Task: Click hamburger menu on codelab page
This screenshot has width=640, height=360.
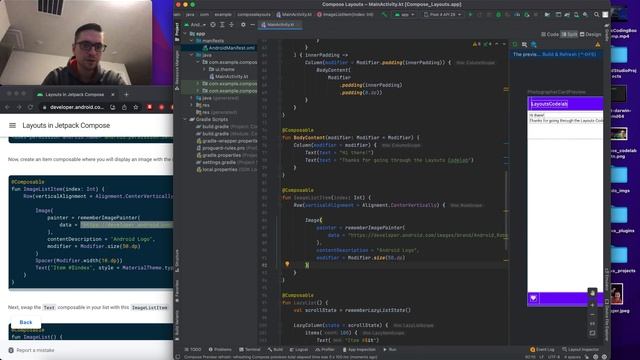Action: (12, 125)
